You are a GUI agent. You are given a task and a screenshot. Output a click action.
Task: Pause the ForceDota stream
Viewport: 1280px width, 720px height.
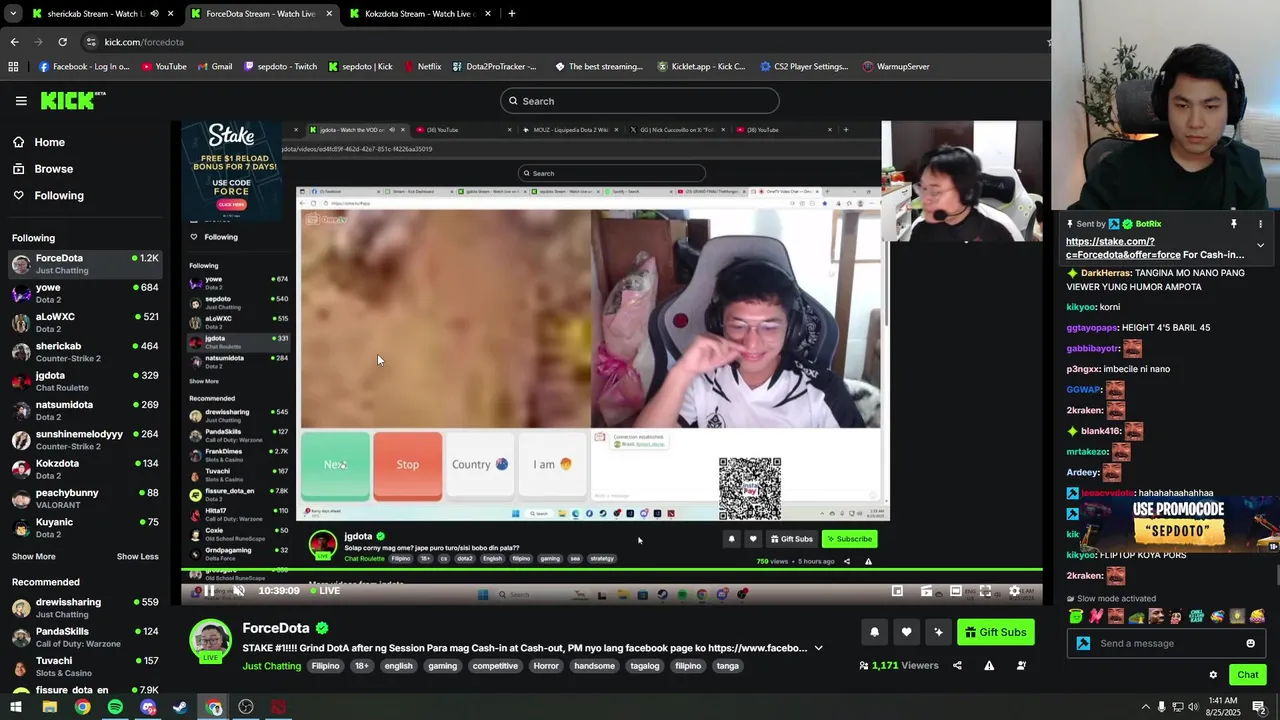pos(209,591)
